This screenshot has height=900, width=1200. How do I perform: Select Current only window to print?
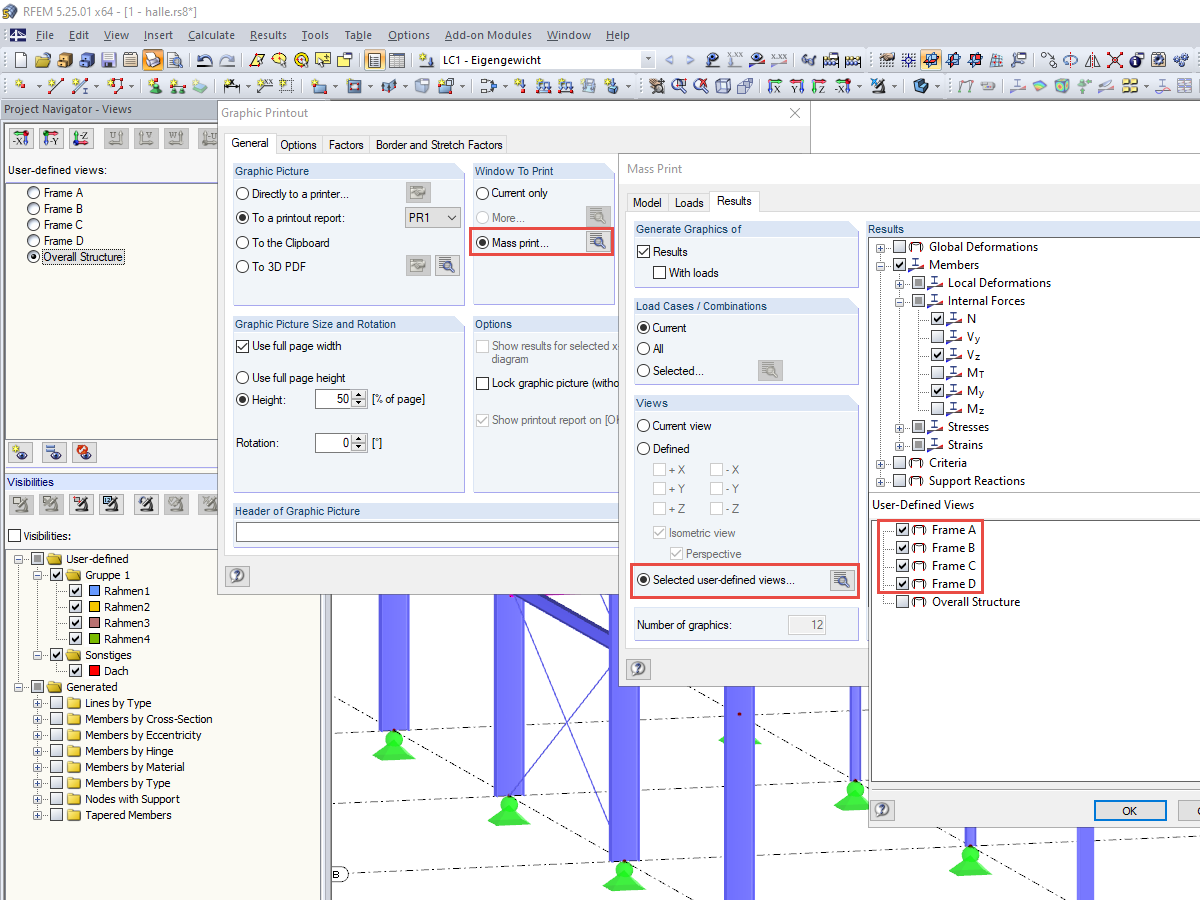point(483,194)
